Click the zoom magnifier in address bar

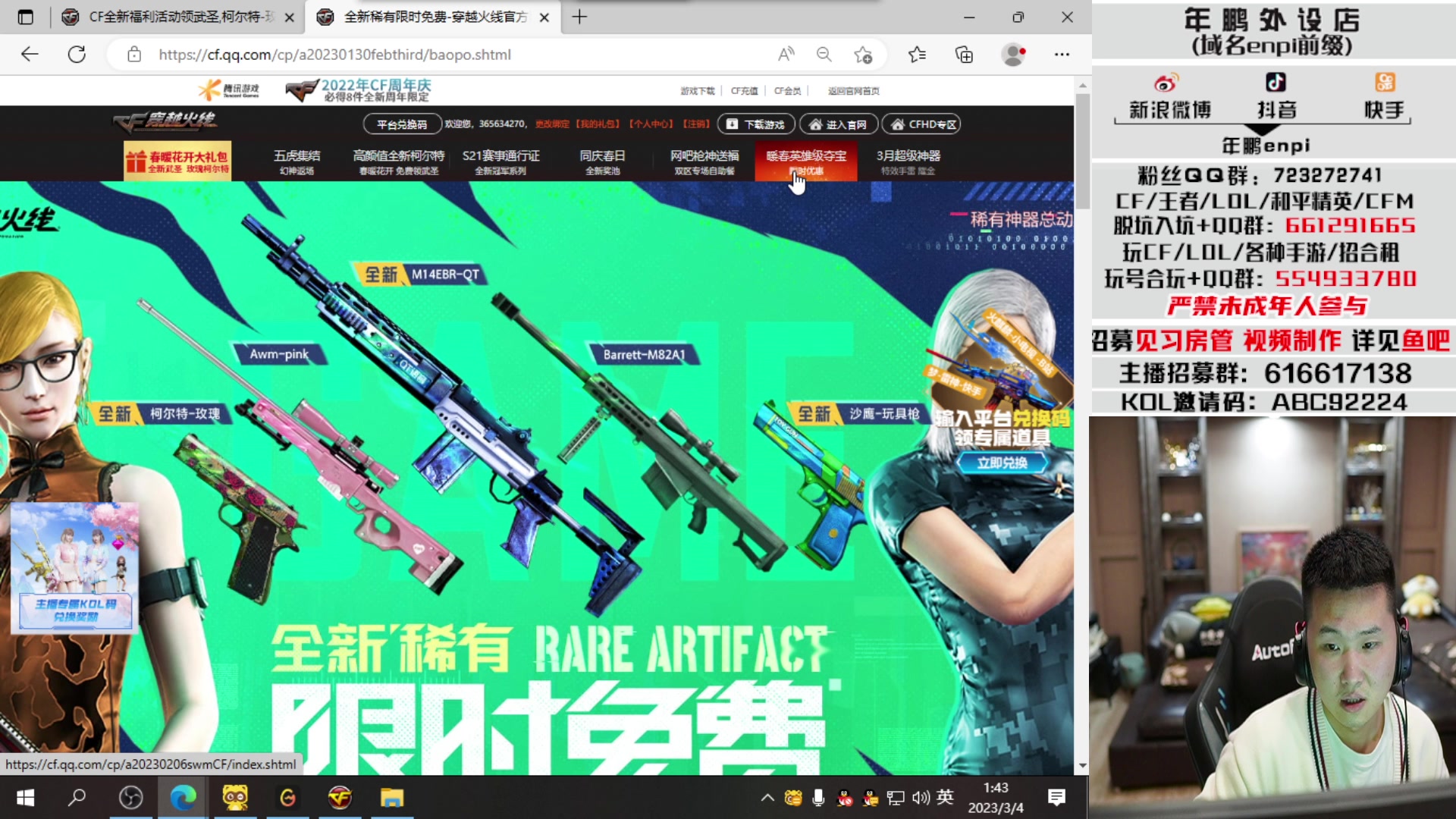click(824, 55)
